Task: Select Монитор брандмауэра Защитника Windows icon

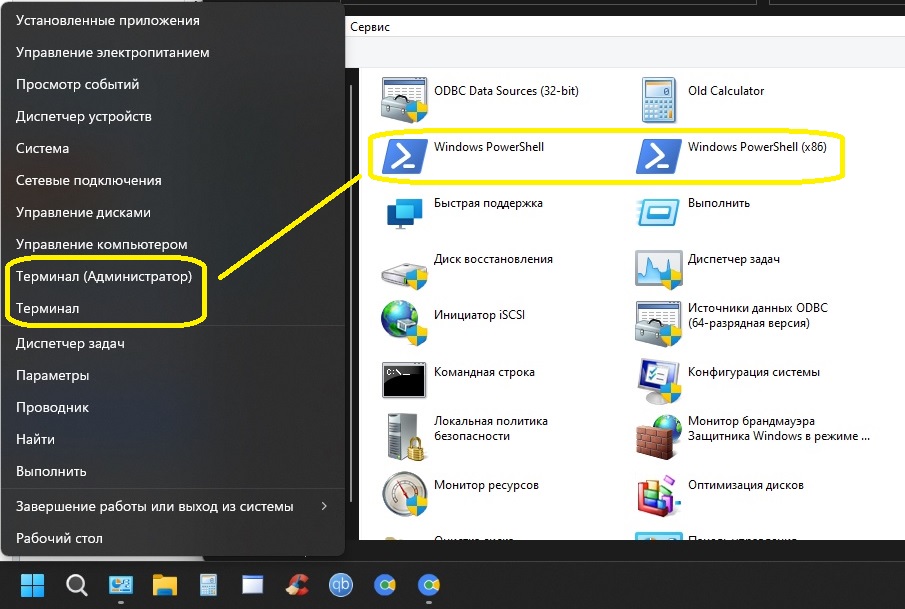Action: [x=659, y=437]
